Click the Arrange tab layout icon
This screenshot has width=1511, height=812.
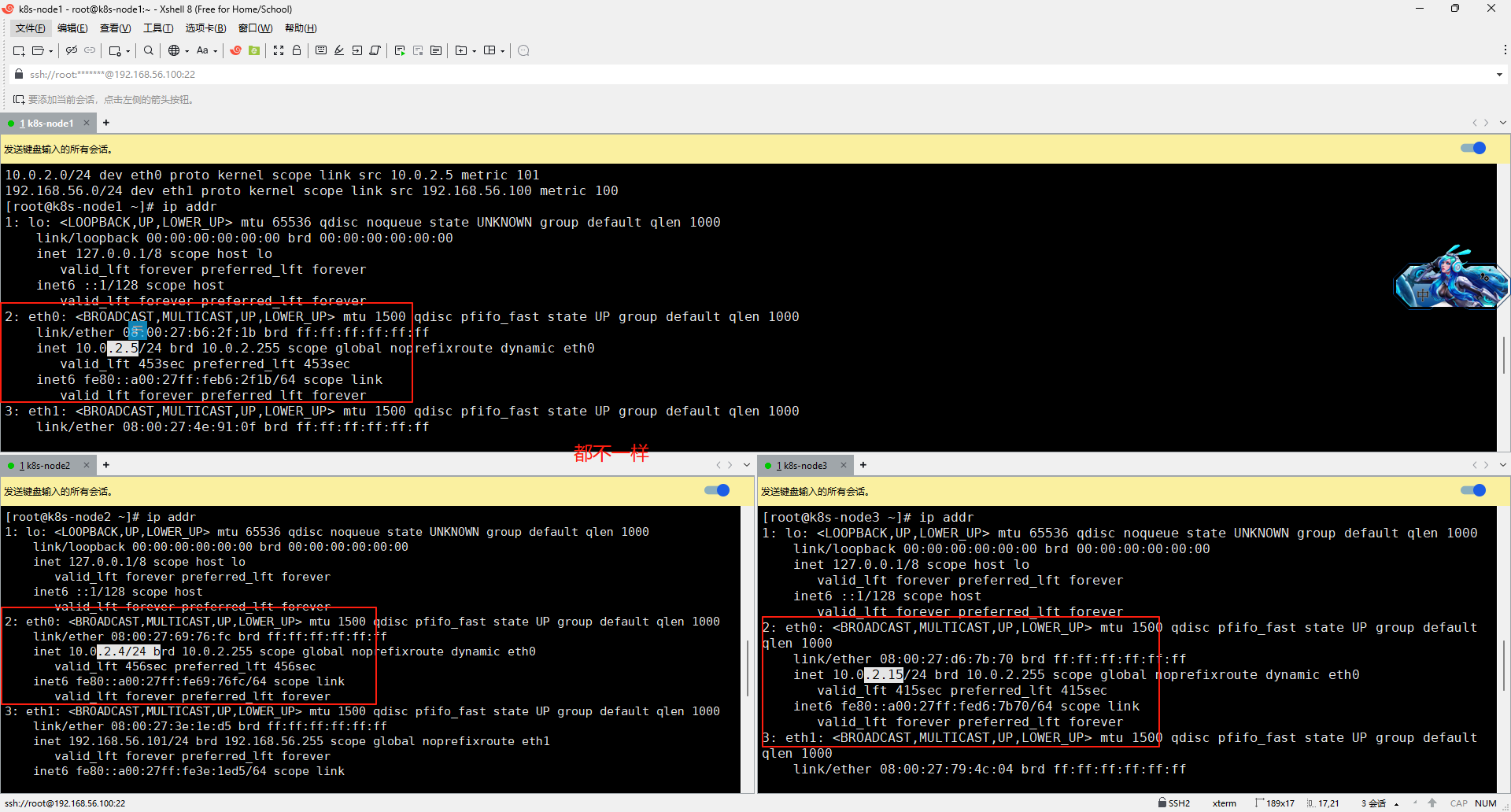click(x=490, y=50)
